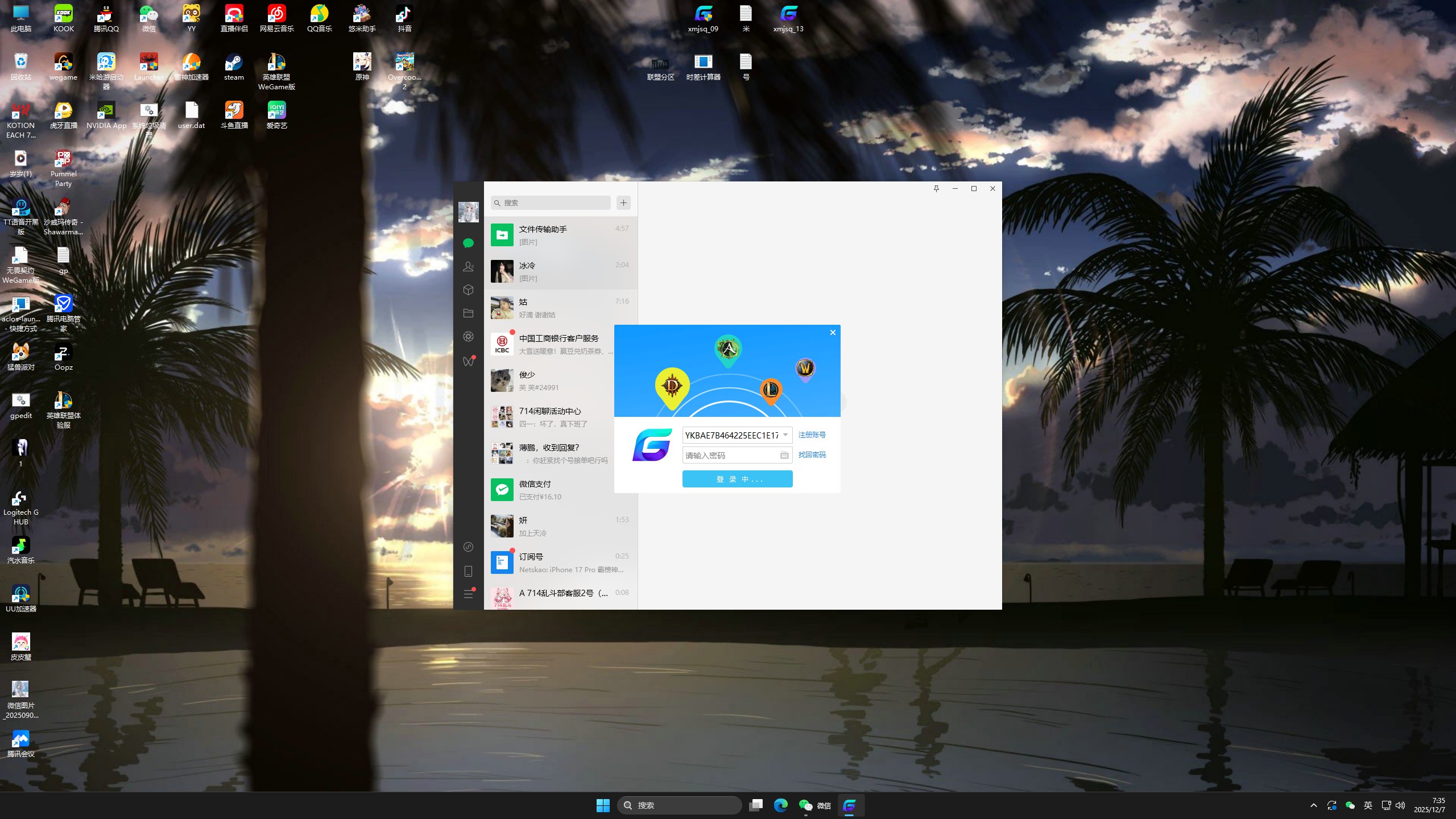Open the WeChat contacts sidebar icon
The image size is (1456, 819).
468,266
